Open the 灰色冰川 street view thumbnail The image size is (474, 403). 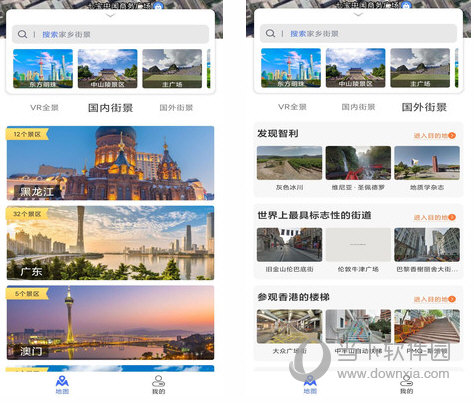289,163
